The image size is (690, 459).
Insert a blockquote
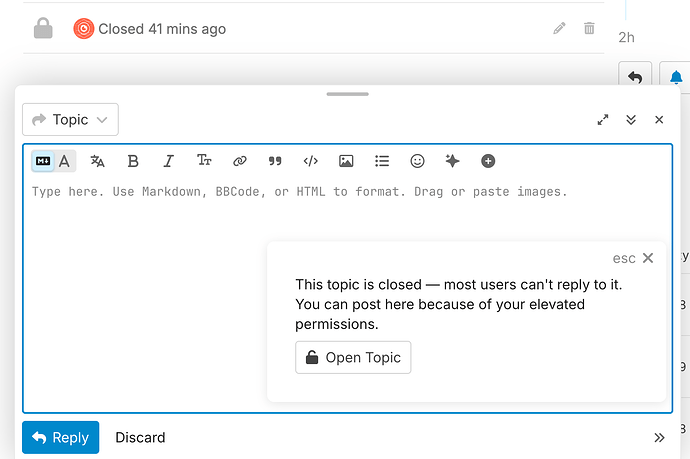click(275, 161)
